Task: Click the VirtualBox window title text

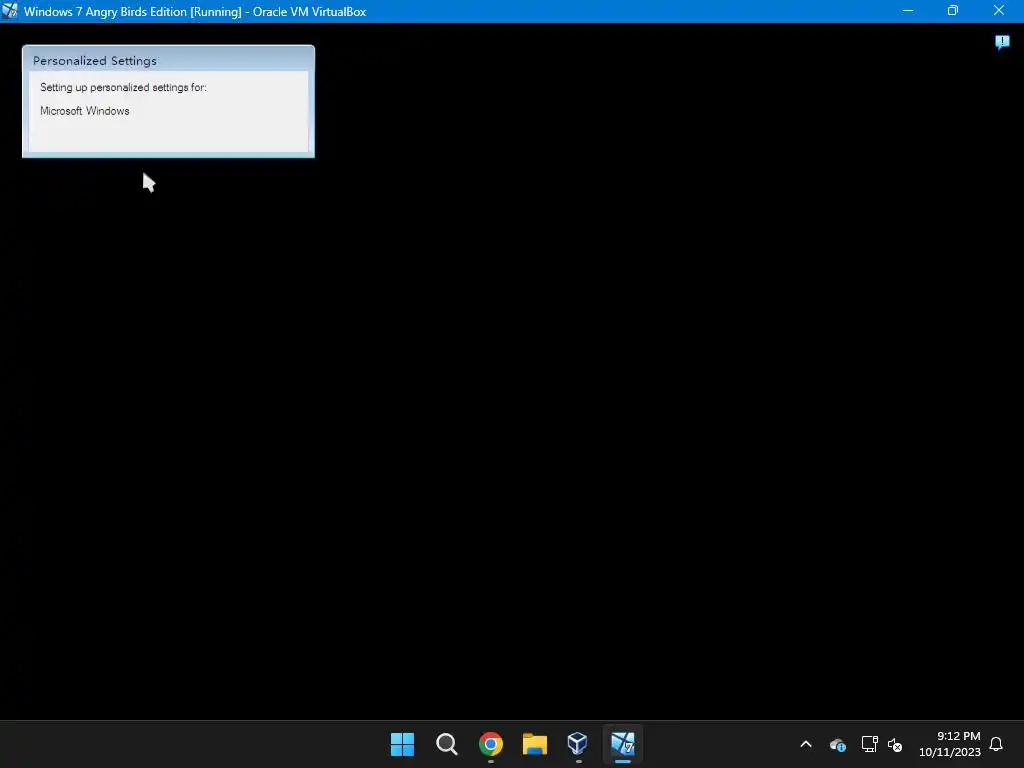Action: pyautogui.click(x=195, y=12)
